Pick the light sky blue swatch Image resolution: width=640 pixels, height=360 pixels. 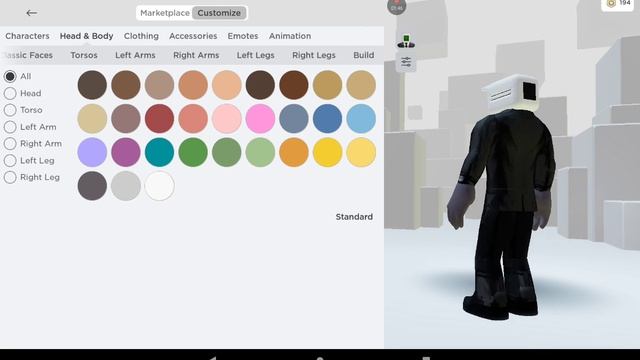tap(361, 119)
